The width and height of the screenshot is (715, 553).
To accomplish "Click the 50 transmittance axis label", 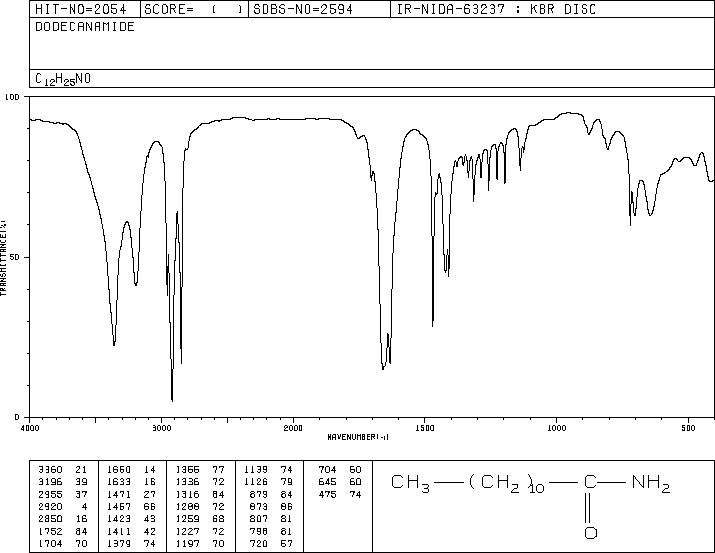I will (x=16, y=257).
